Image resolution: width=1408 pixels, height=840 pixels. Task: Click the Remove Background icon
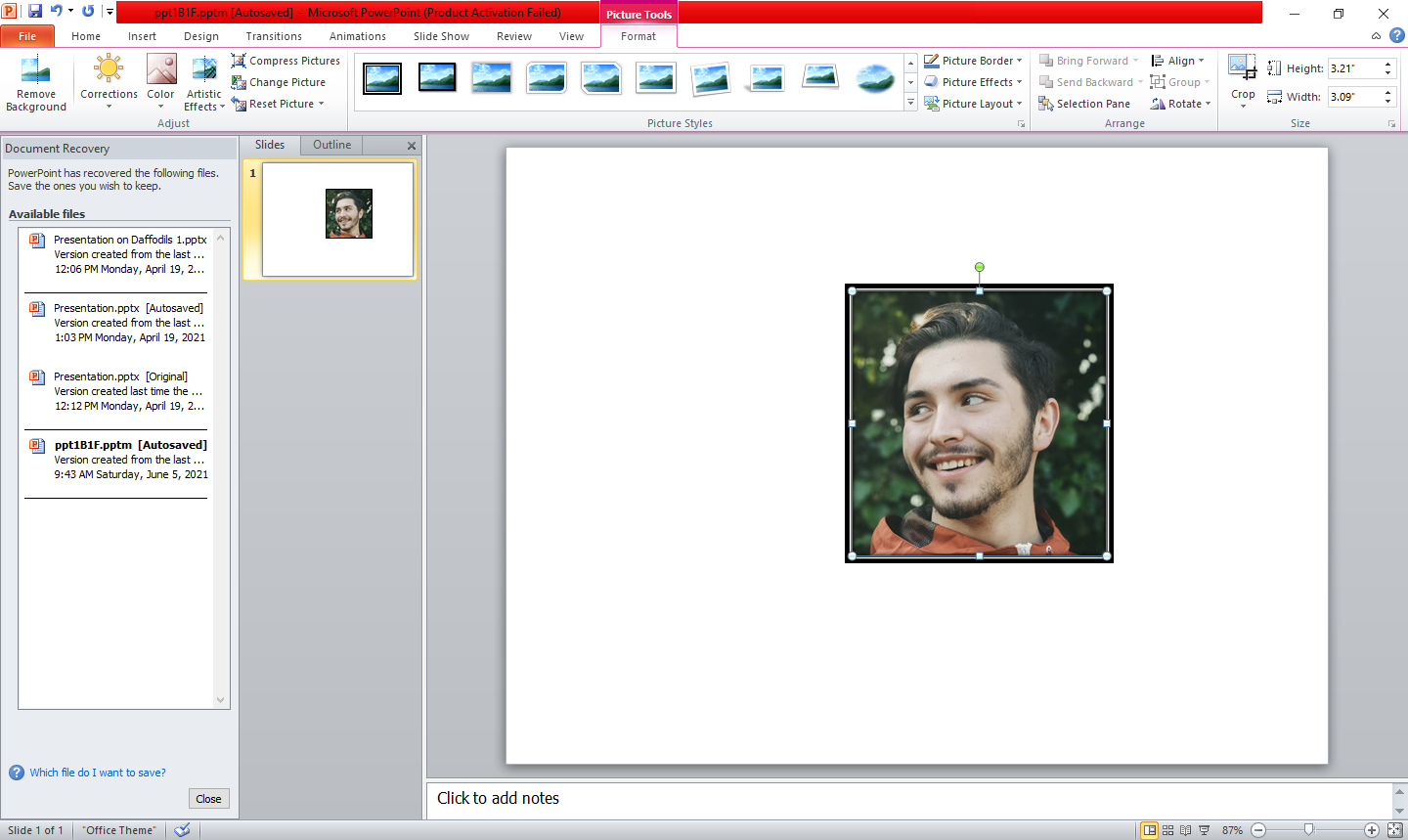[x=35, y=70]
